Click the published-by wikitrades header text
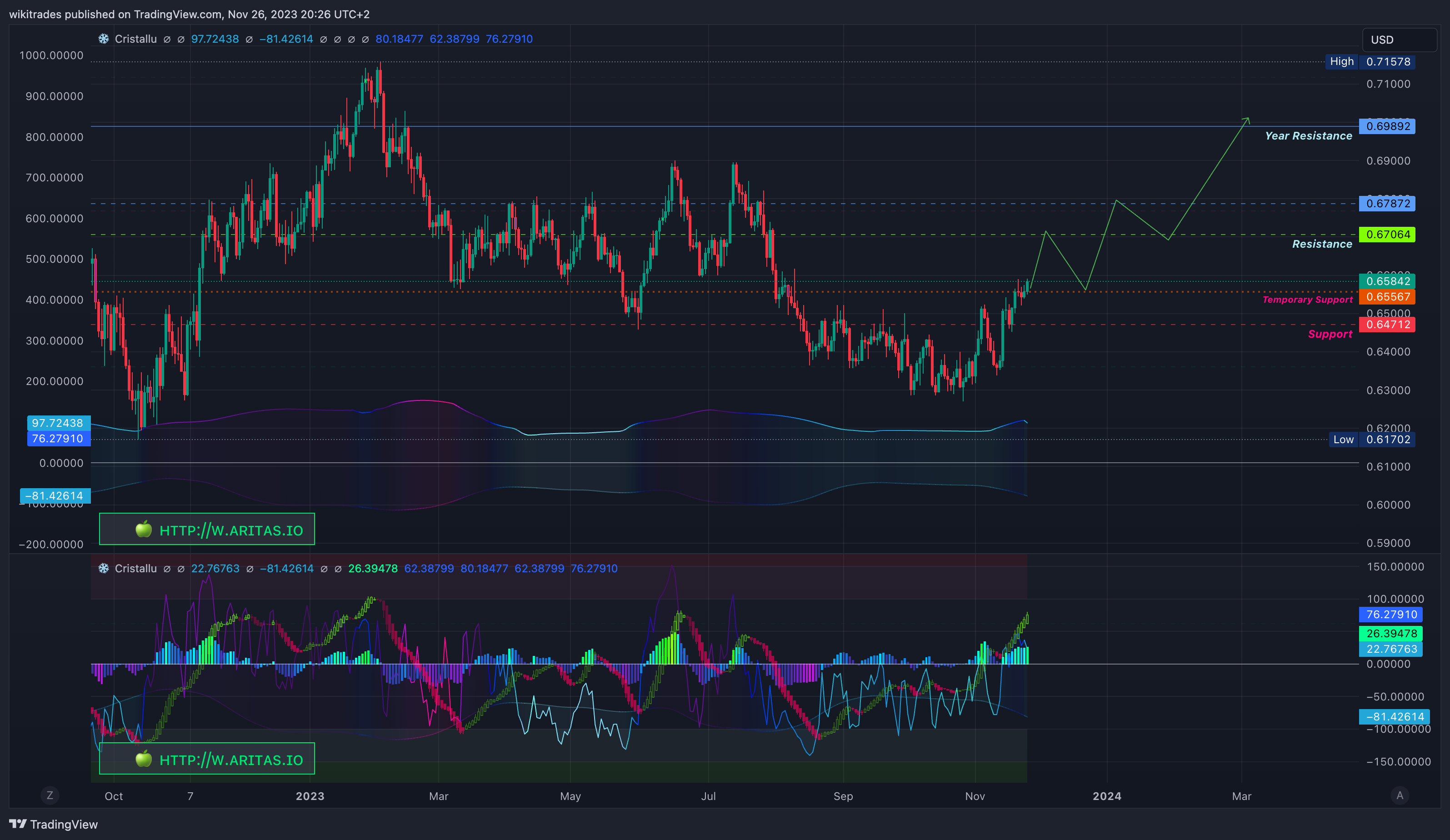The image size is (1450, 840). (189, 14)
